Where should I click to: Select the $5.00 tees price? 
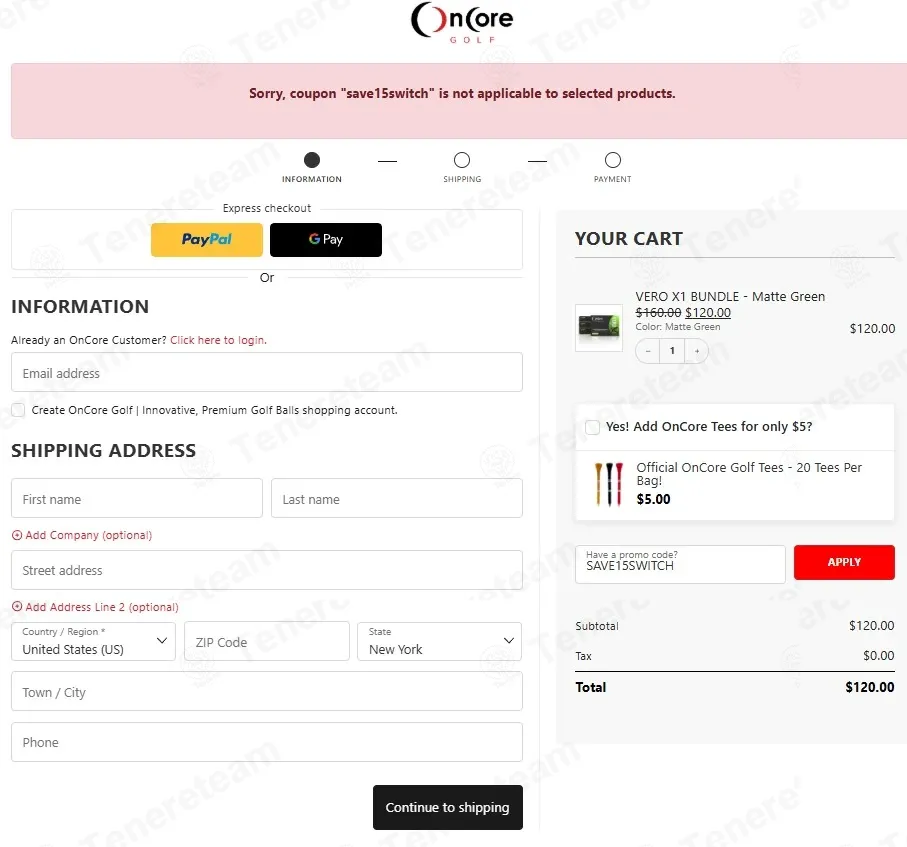pos(653,499)
